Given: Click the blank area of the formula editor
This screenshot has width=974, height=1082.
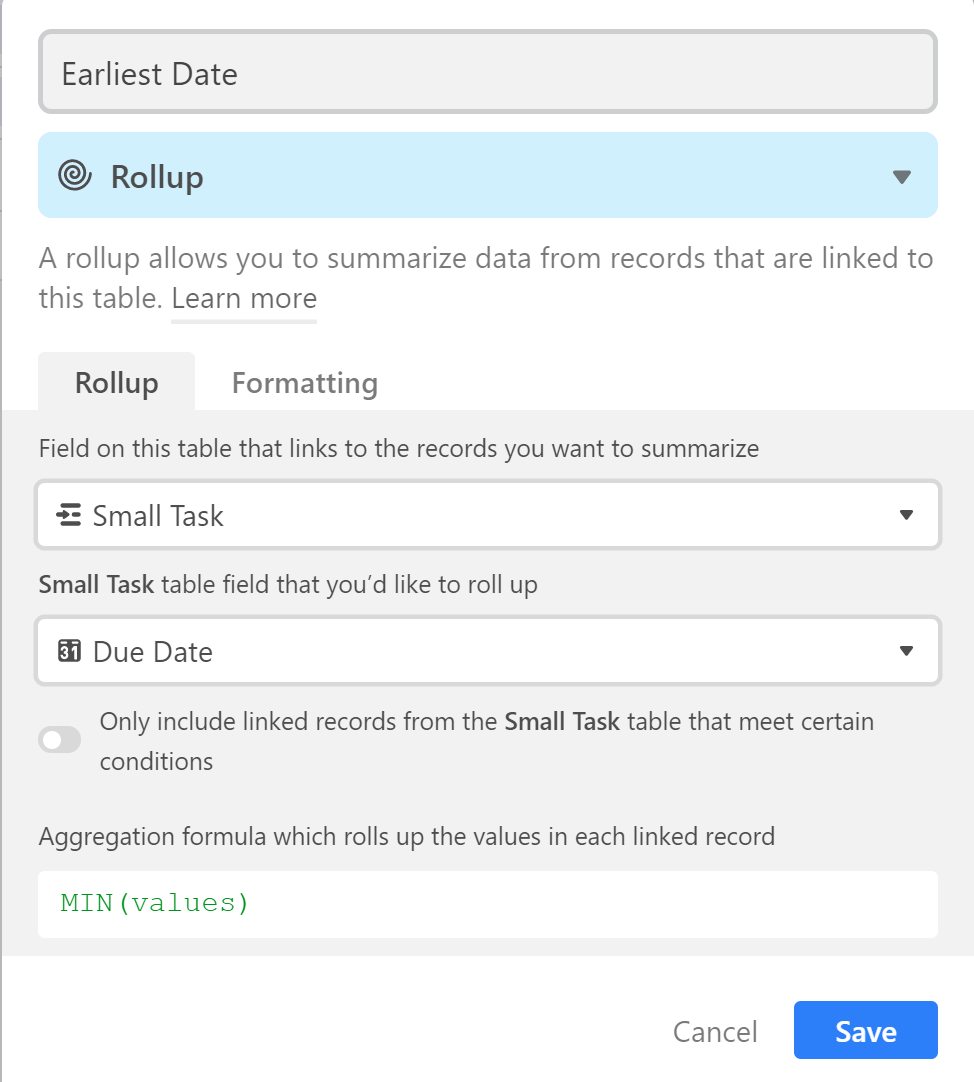Looking at the screenshot, I should pos(587,904).
